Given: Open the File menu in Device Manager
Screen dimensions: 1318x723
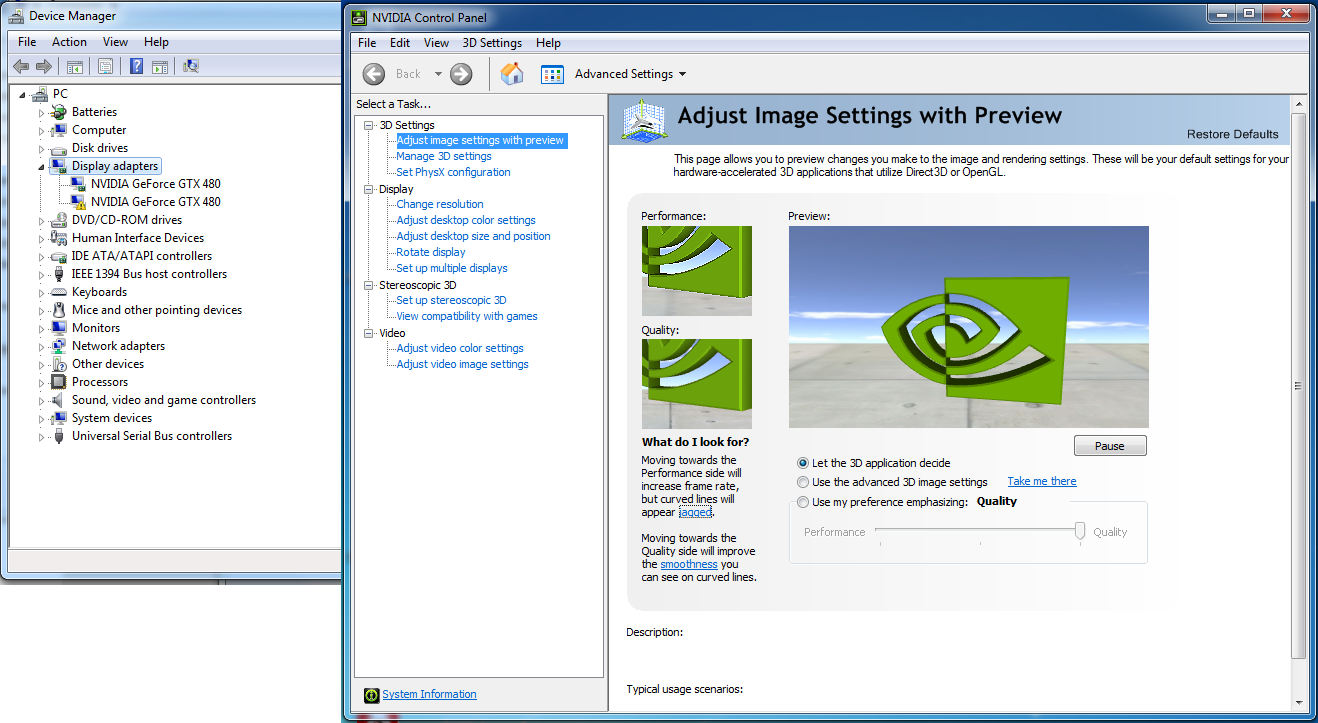Looking at the screenshot, I should [27, 42].
